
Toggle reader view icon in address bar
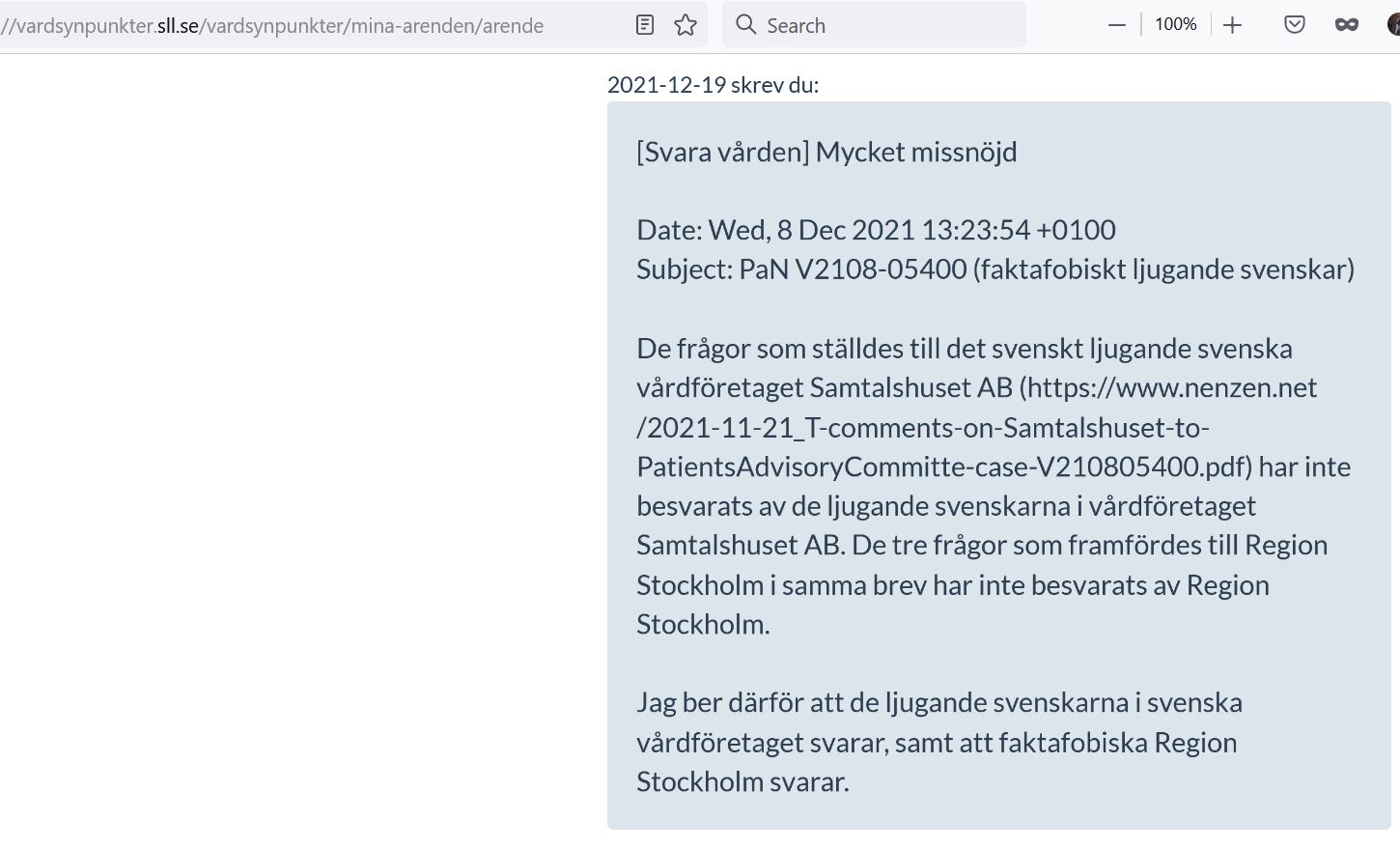pyautogui.click(x=645, y=25)
